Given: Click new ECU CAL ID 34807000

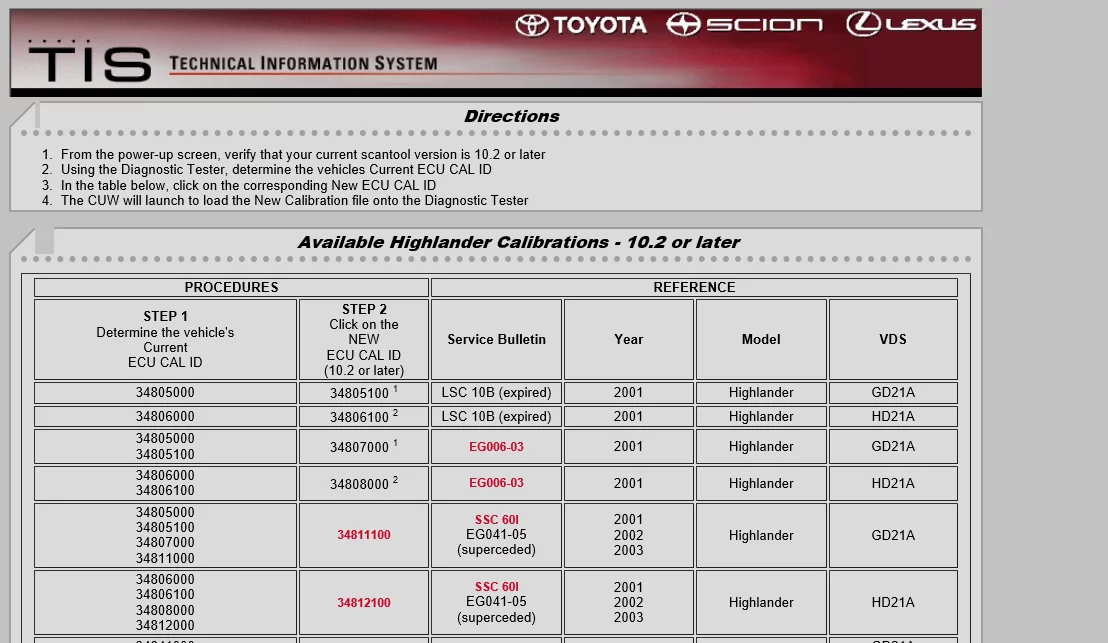Looking at the screenshot, I should [359, 446].
